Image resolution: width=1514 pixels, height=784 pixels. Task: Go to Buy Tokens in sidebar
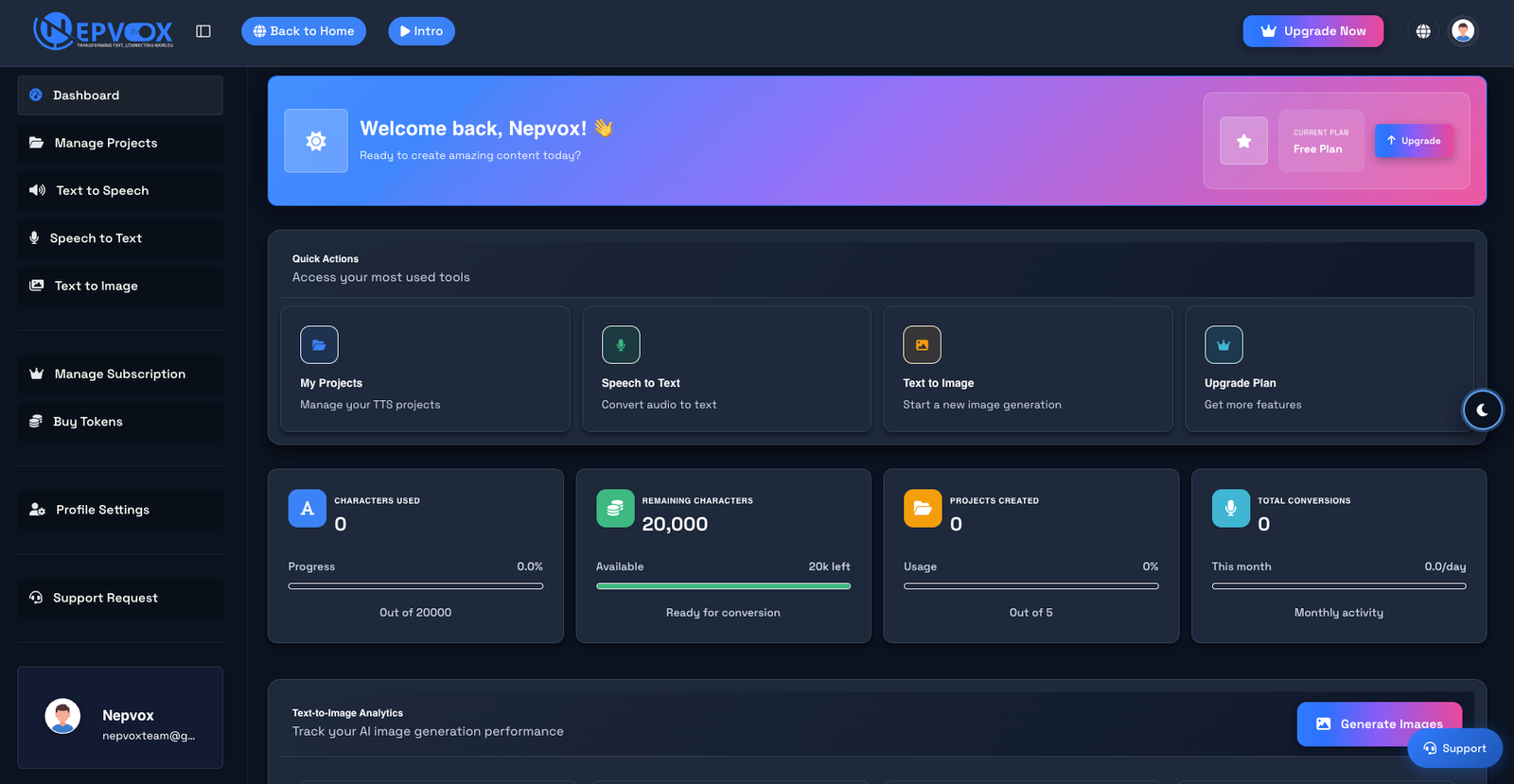click(x=88, y=422)
